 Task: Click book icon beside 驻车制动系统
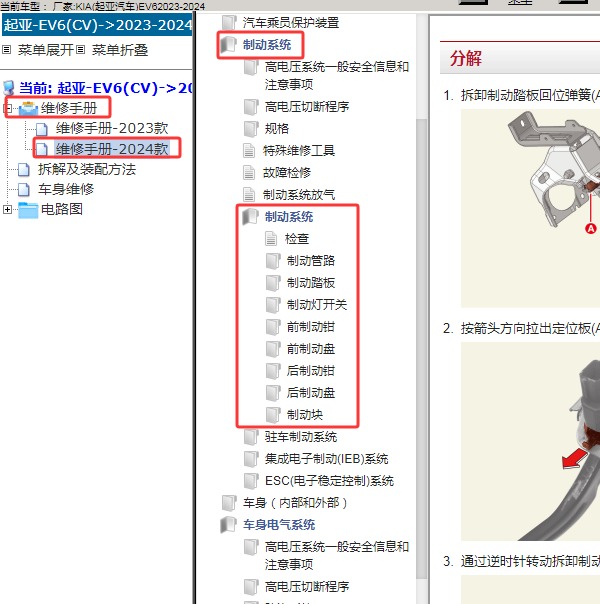tap(251, 437)
